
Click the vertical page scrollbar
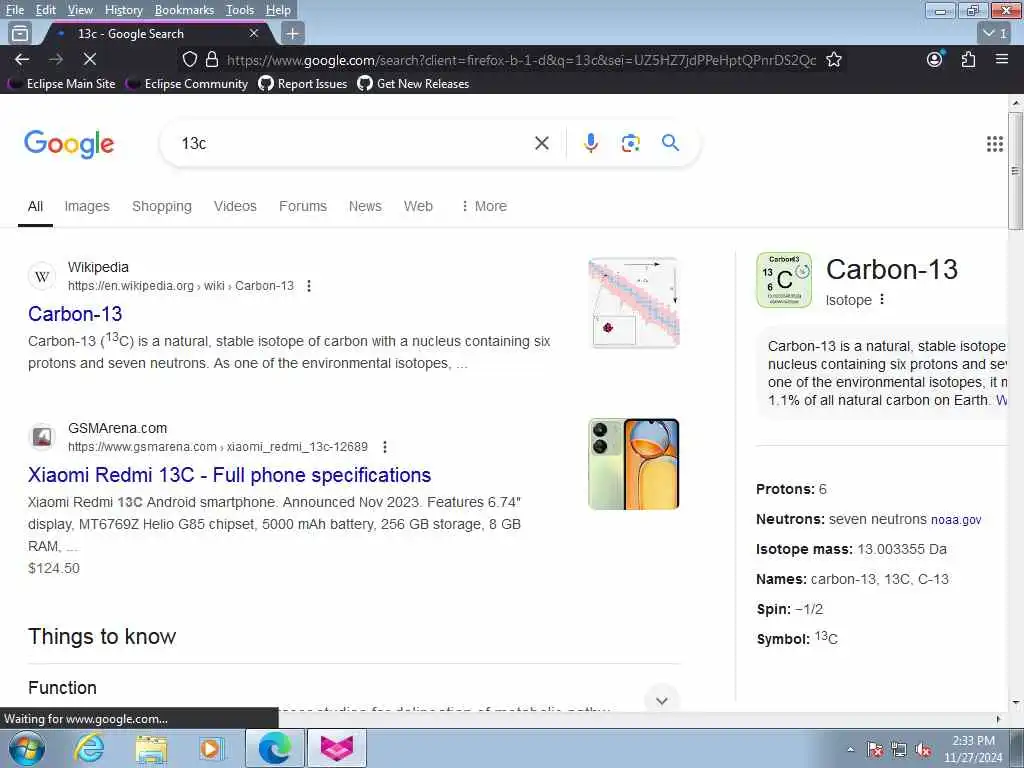(x=1015, y=171)
